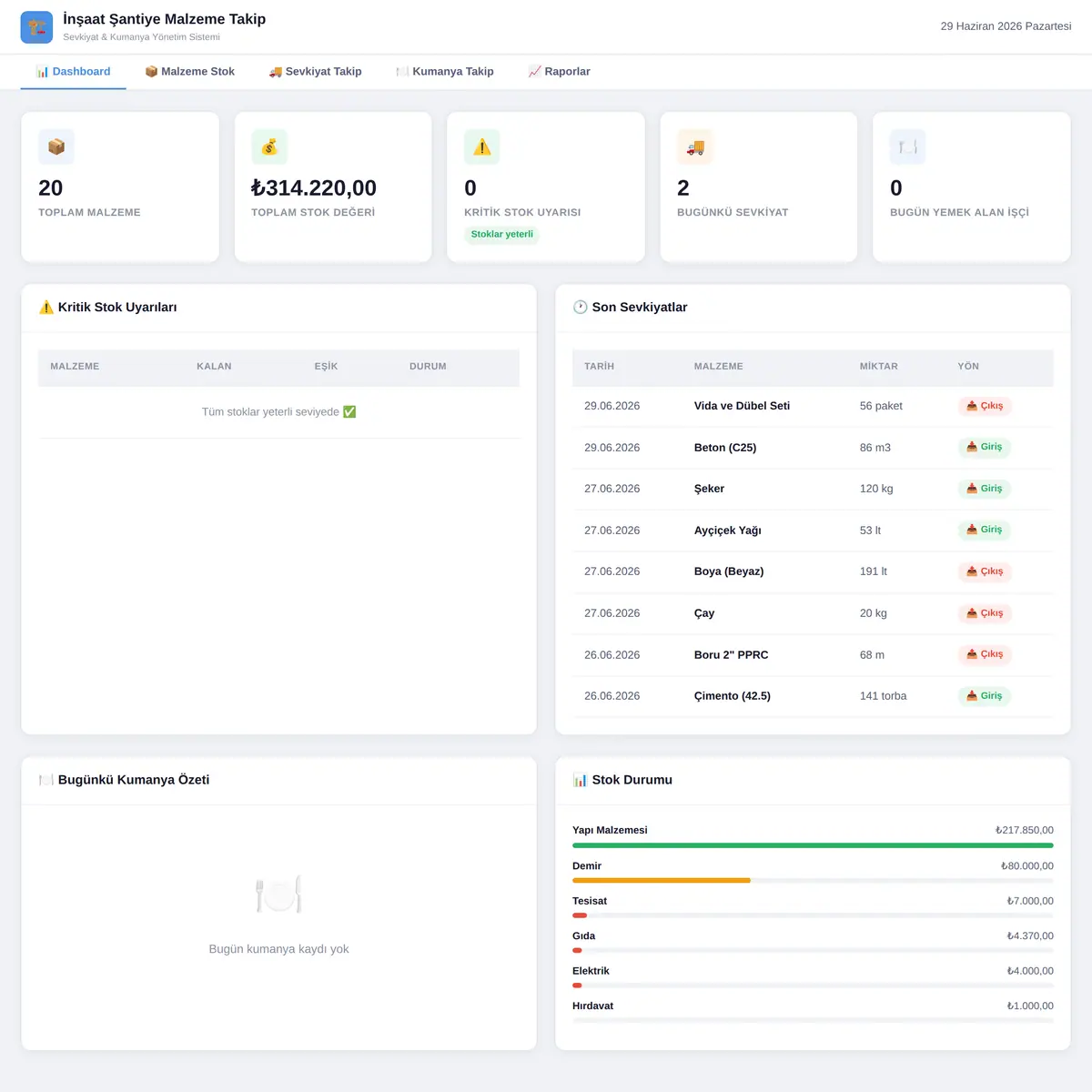Click the ₺217.850,00 value for Yapı Malzemesi

coord(1025,830)
